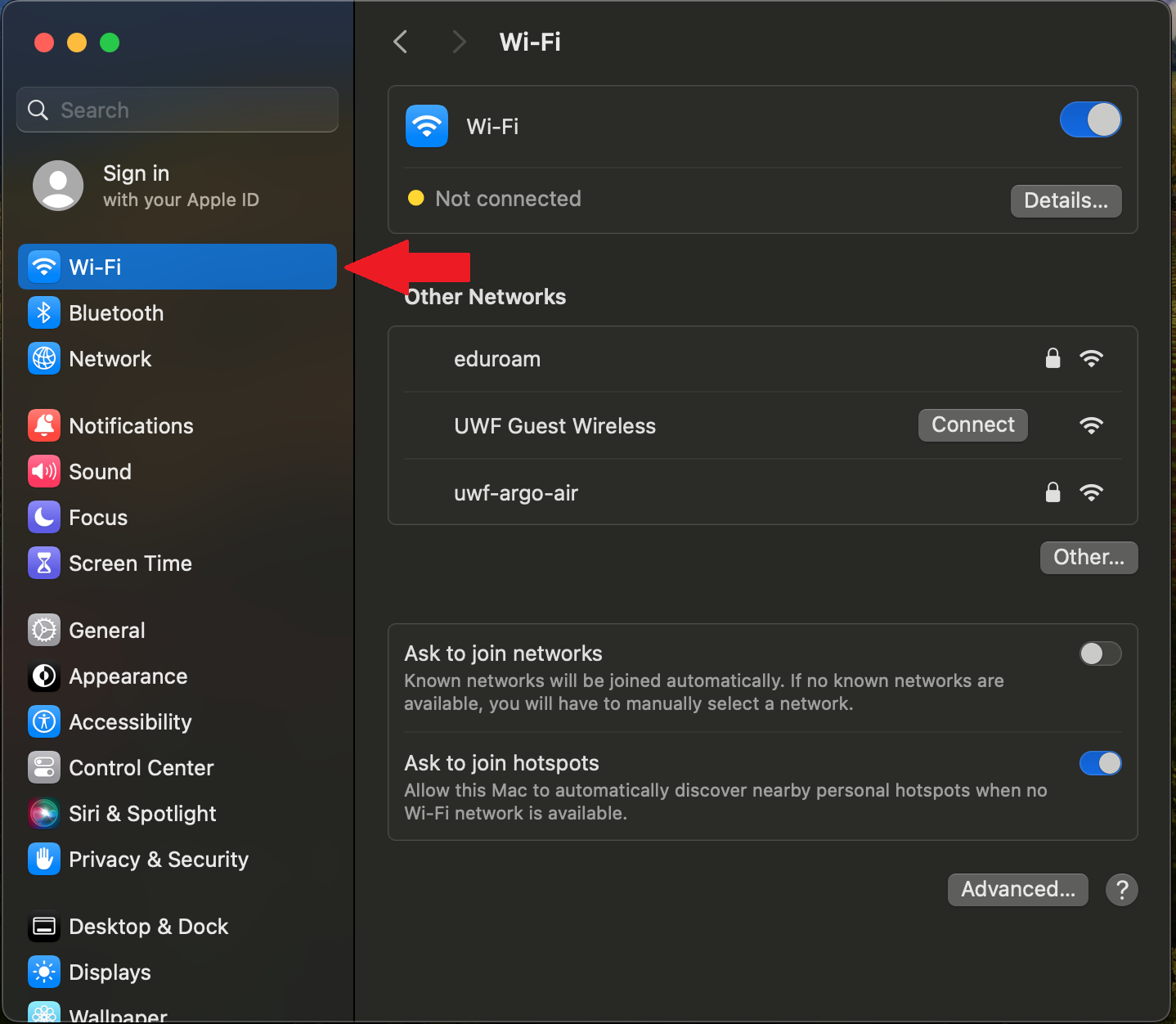1176x1024 pixels.
Task: Click the Desktop & Dock icon
Action: (x=44, y=926)
